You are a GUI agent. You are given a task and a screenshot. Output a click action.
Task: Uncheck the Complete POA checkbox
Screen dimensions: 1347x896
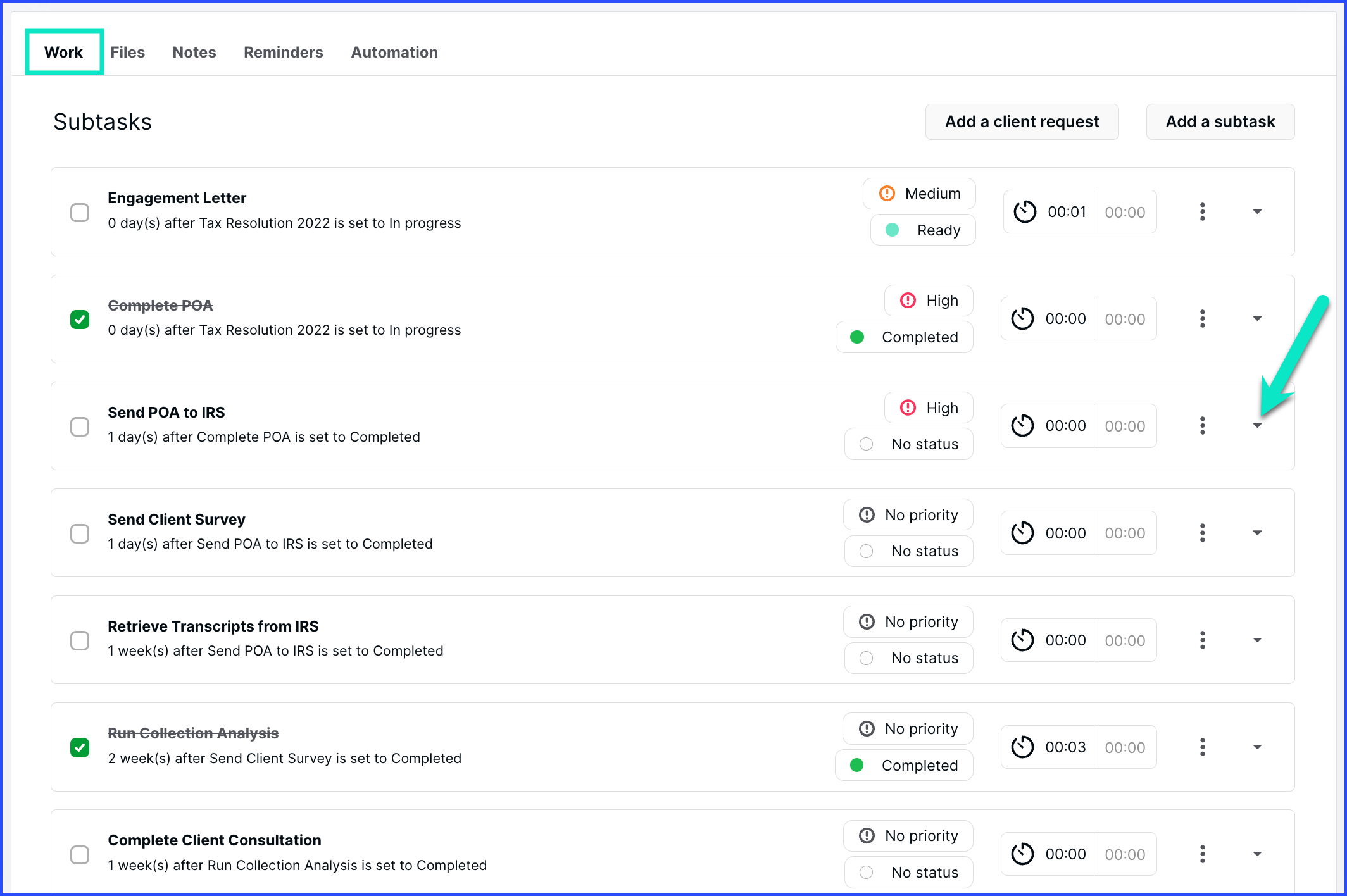(x=80, y=320)
